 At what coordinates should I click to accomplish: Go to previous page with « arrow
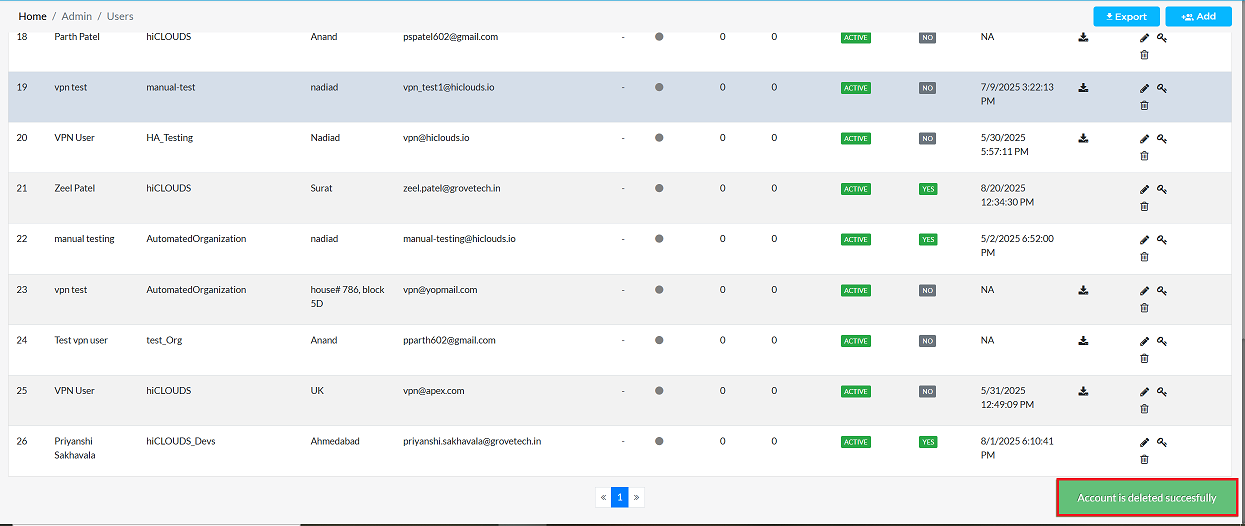pos(603,497)
